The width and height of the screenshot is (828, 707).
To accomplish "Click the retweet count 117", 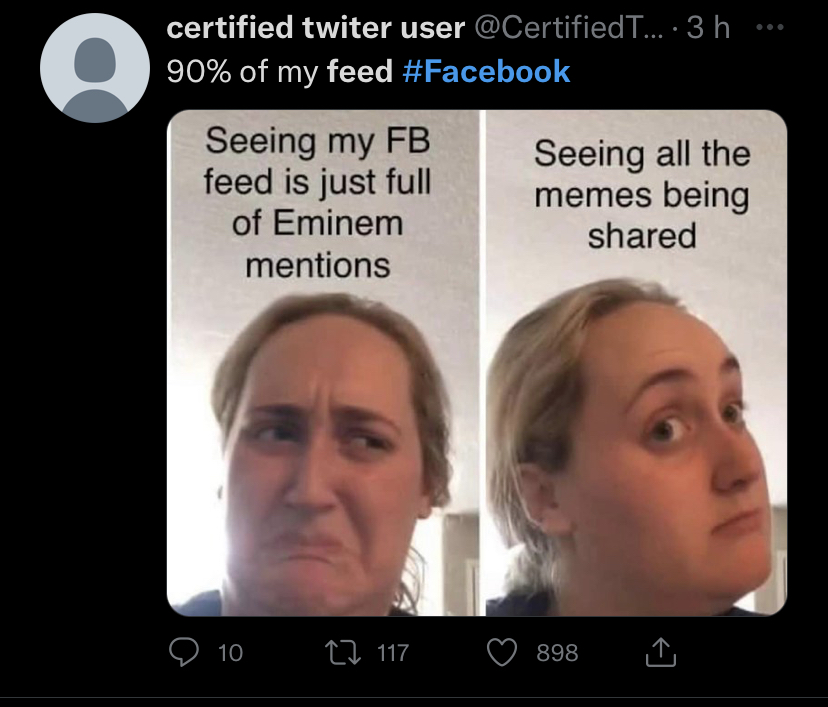I will point(393,653).
